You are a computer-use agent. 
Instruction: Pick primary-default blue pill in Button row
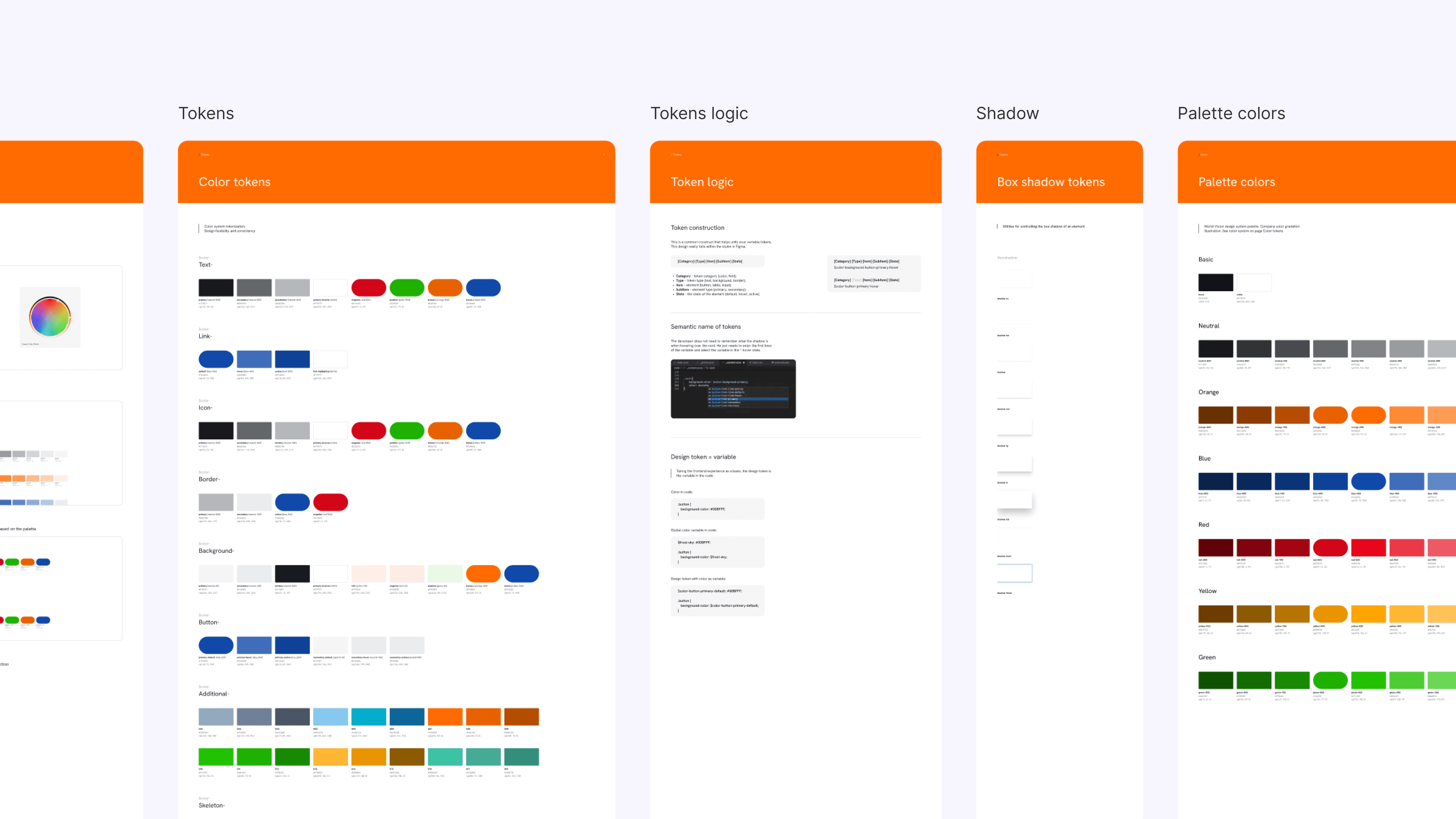[x=215, y=645]
